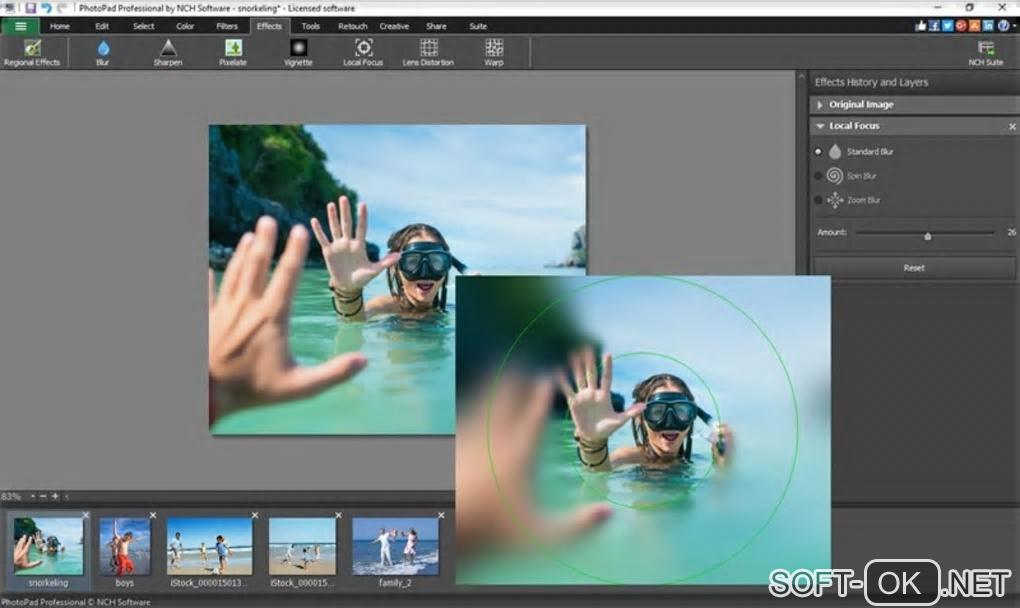The width and height of the screenshot is (1020, 608).
Task: Choose the Pixelate effect
Action: [233, 53]
